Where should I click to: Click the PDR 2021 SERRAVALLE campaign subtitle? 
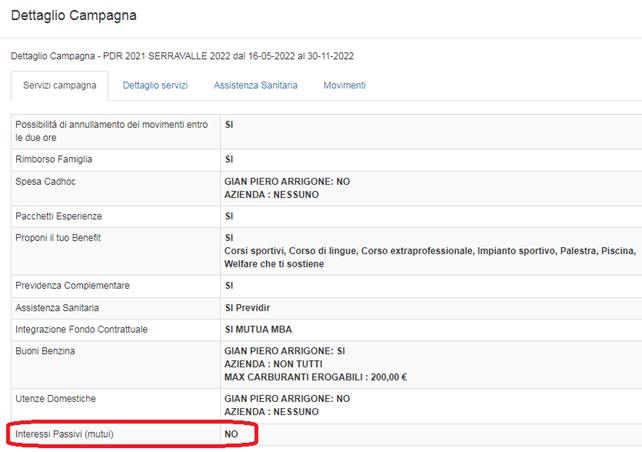pos(182,56)
